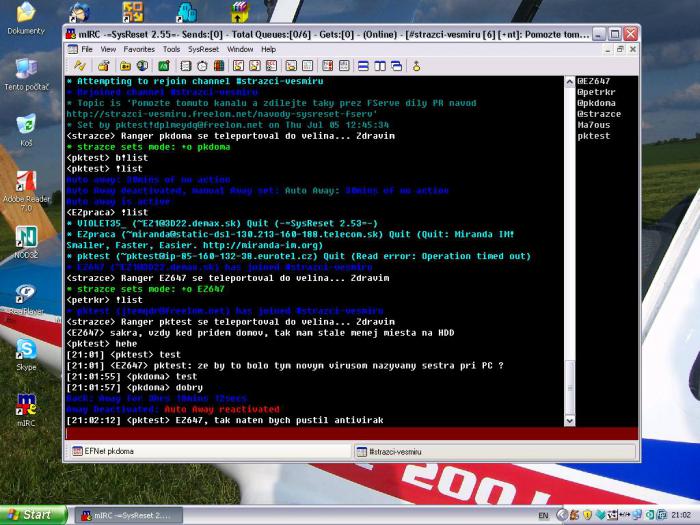Select @strazce in the nick list
The width and height of the screenshot is (700, 525).
coord(599,114)
